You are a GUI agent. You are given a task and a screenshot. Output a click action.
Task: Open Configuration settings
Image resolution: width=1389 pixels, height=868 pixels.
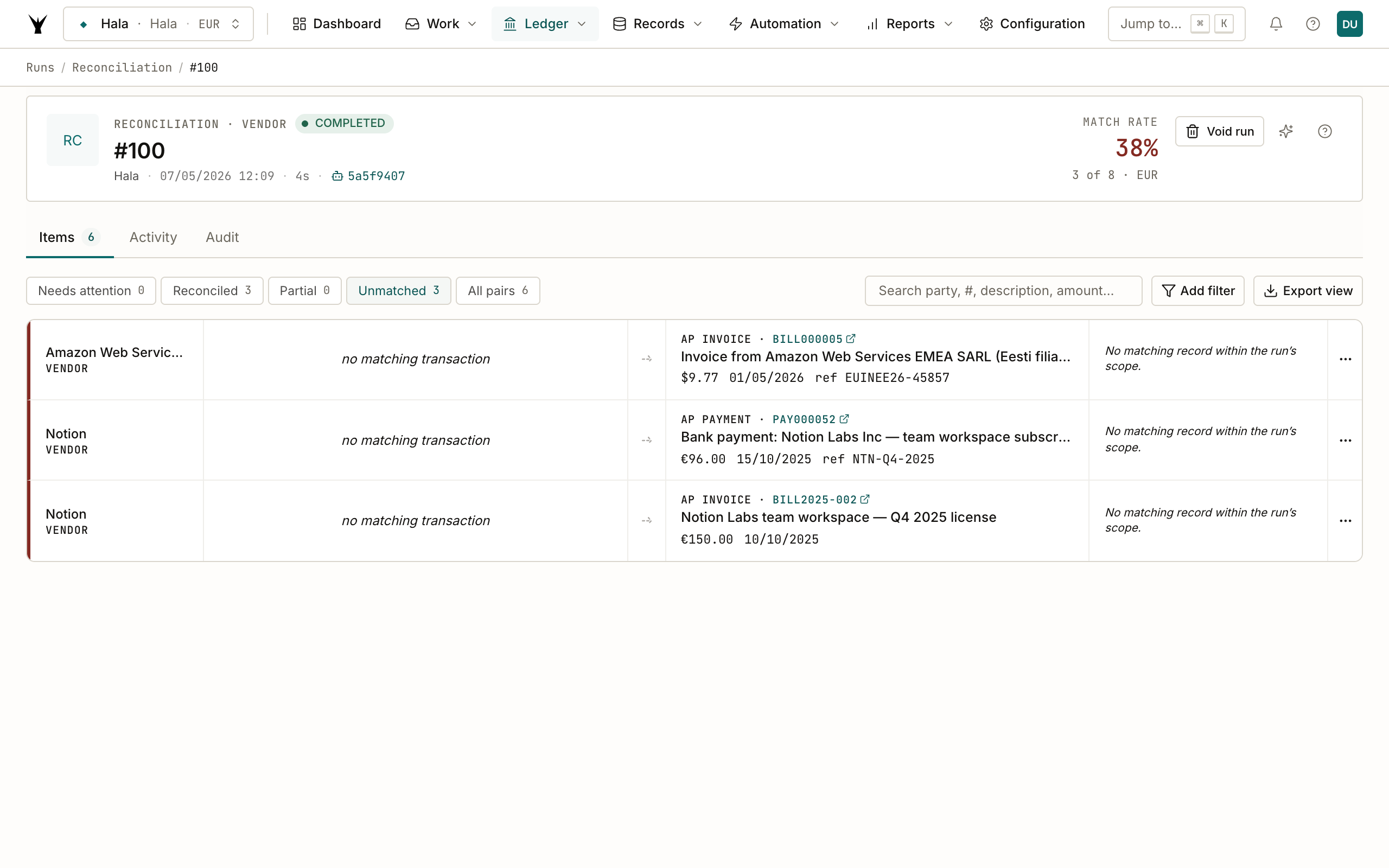[x=1032, y=24]
